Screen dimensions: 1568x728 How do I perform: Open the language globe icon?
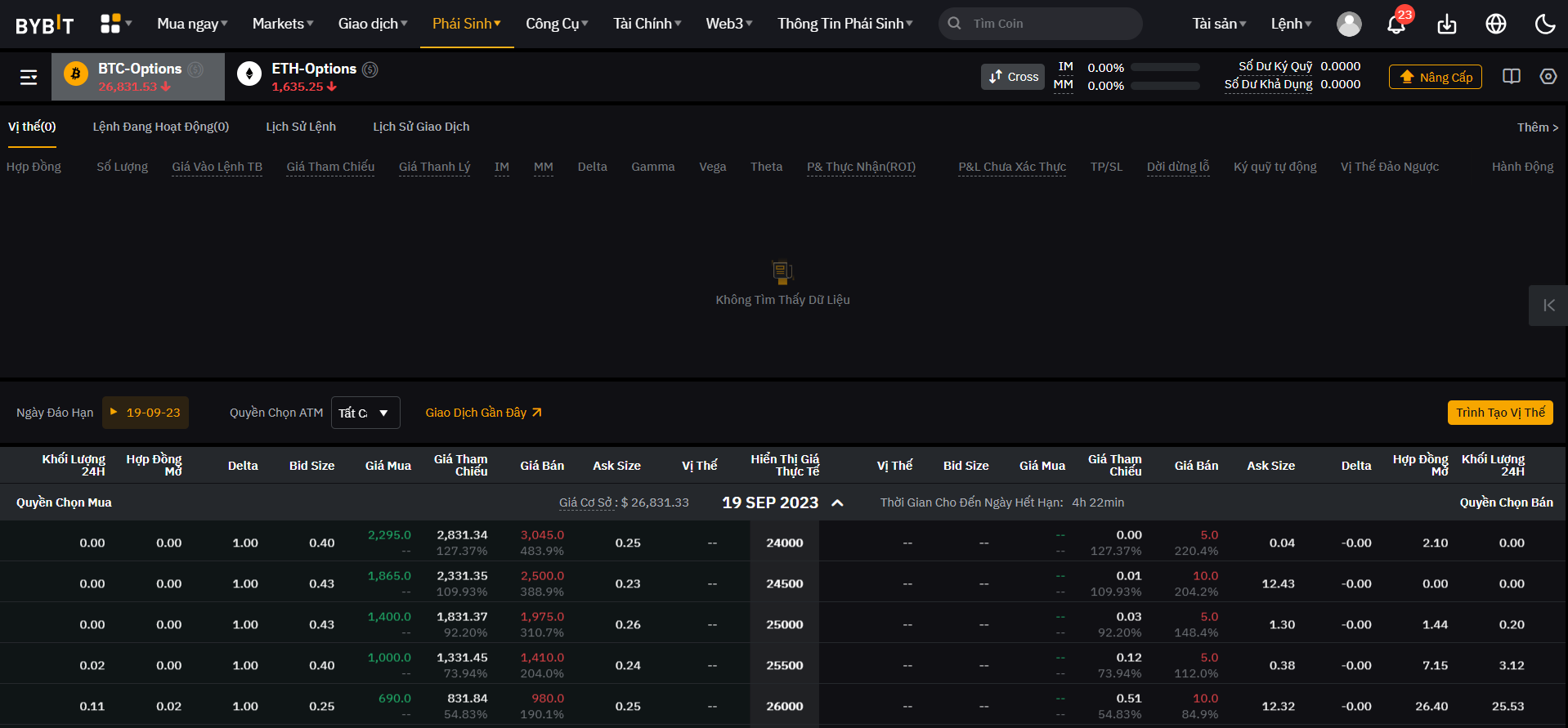point(1496,24)
